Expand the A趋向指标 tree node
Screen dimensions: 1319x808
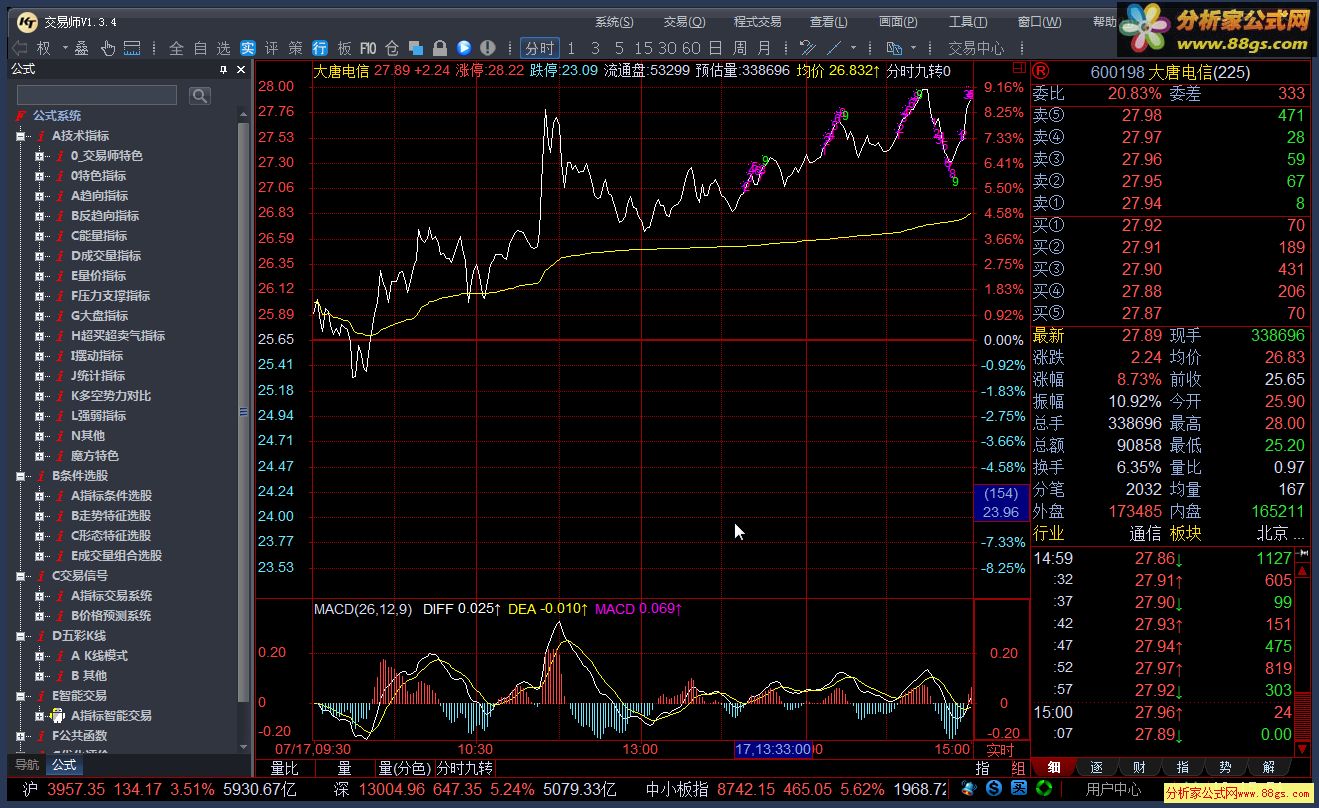pos(39,196)
